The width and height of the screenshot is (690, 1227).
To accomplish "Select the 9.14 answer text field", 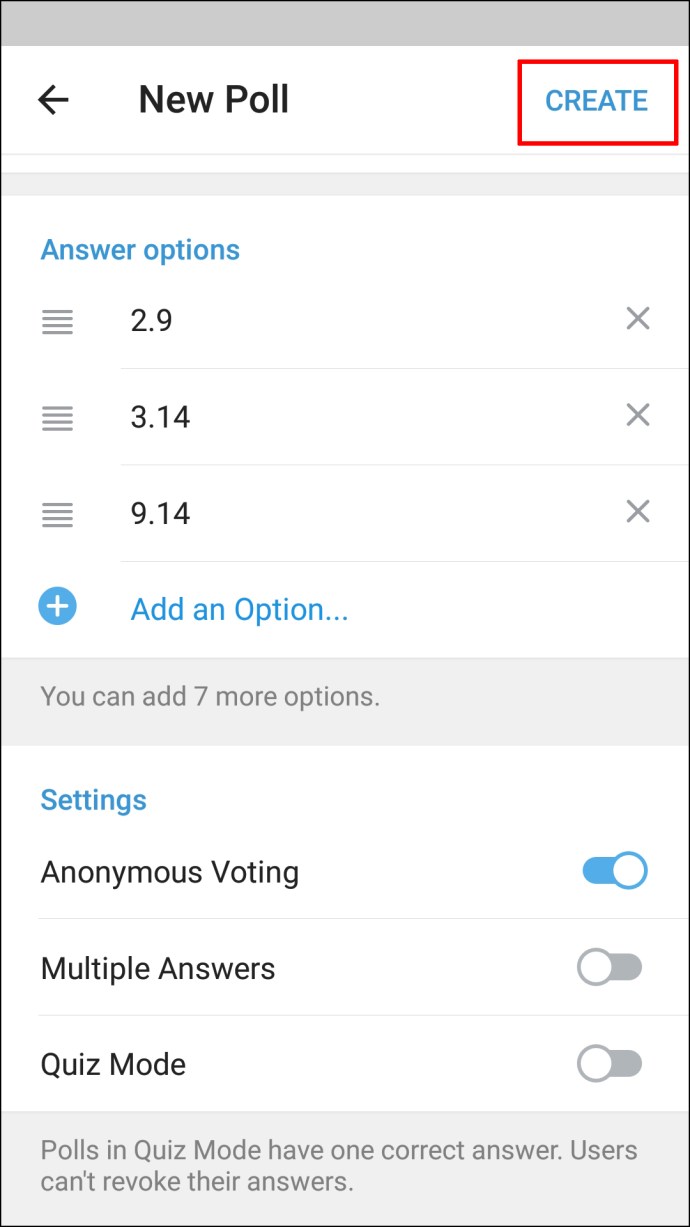I will (x=360, y=513).
